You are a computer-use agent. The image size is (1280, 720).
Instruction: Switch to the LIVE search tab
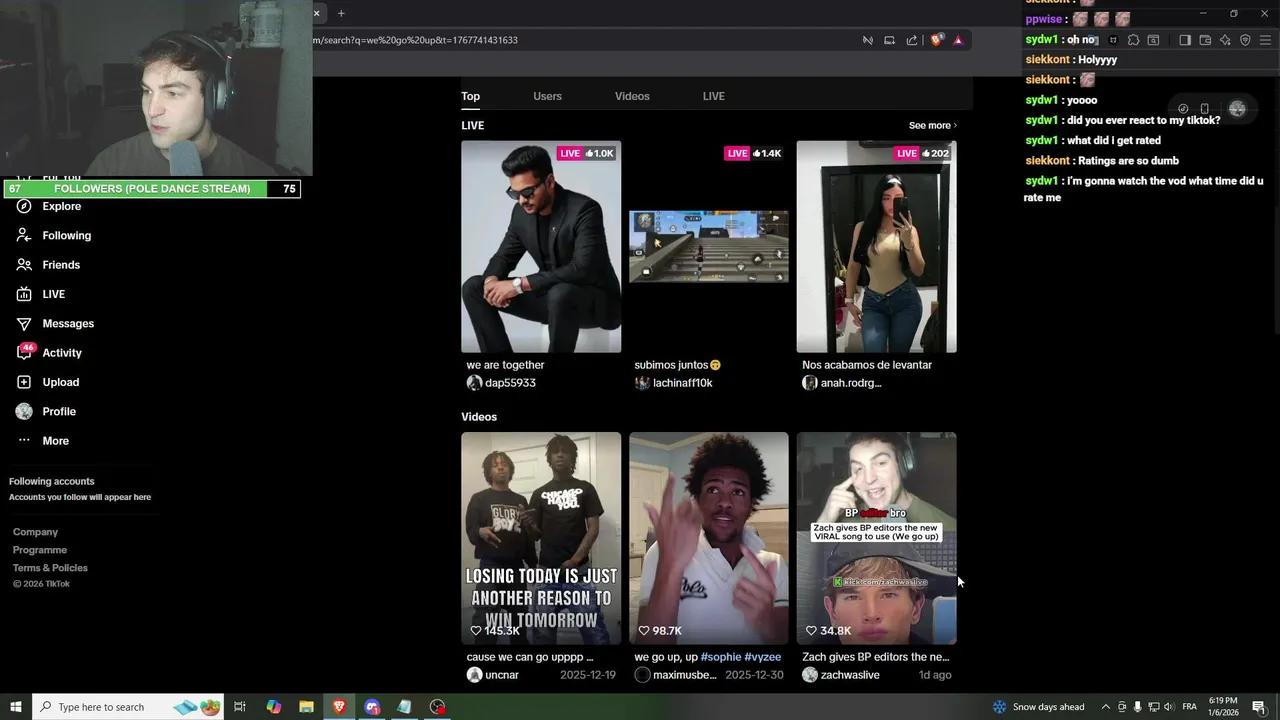tap(713, 96)
